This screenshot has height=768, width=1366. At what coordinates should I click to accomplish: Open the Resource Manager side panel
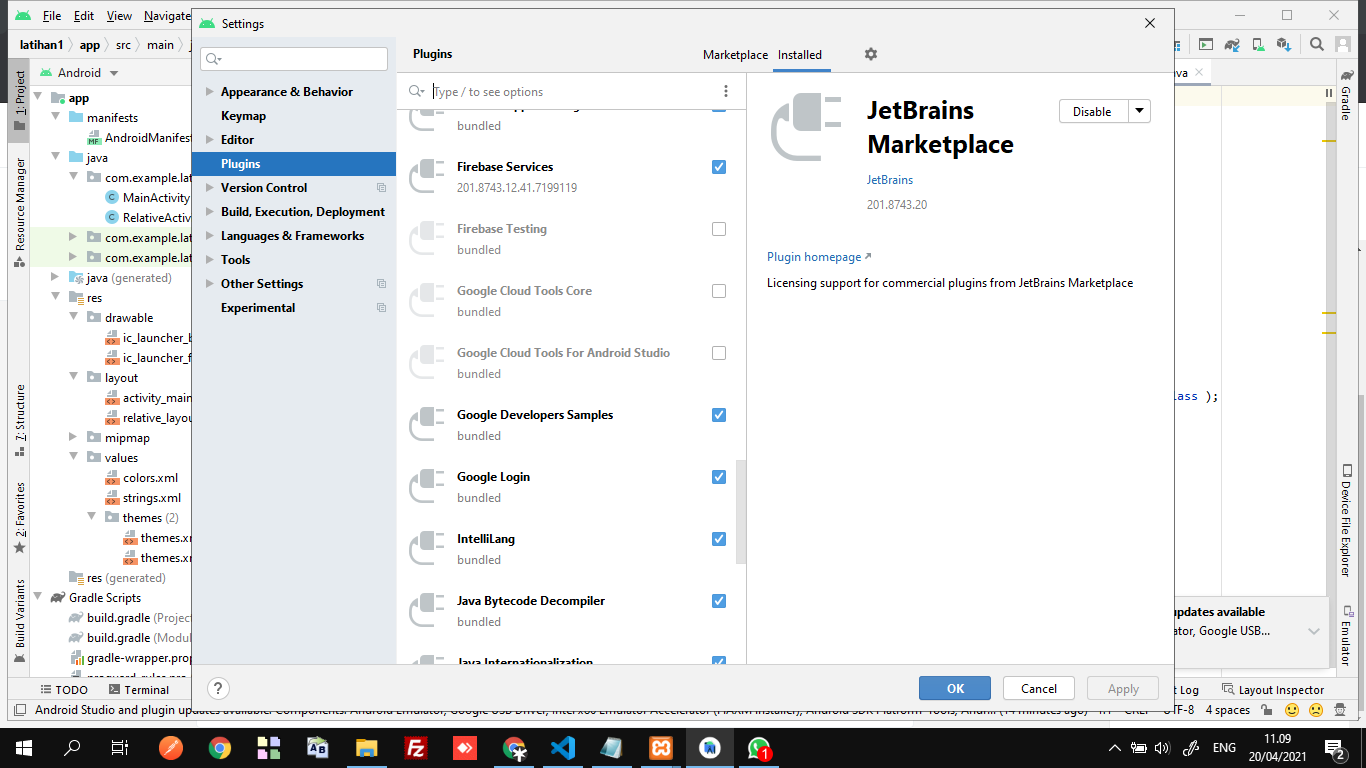click(20, 212)
